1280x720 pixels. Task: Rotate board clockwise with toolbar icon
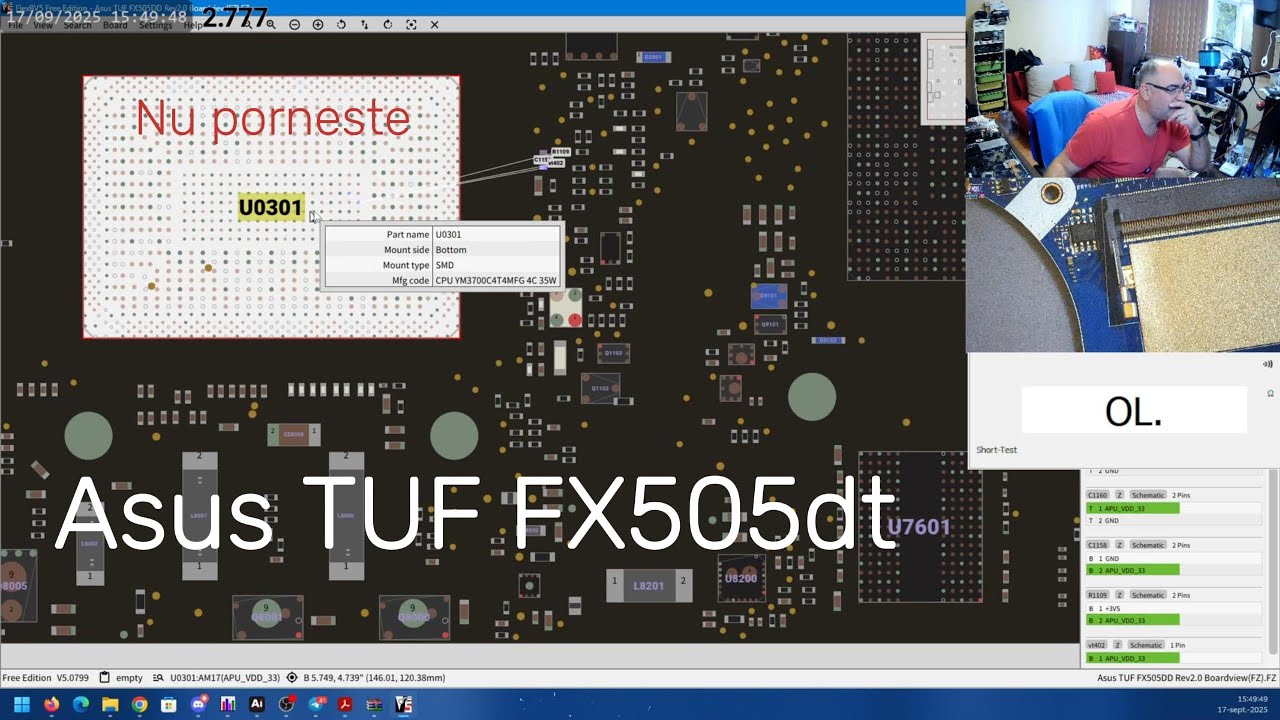coord(387,24)
